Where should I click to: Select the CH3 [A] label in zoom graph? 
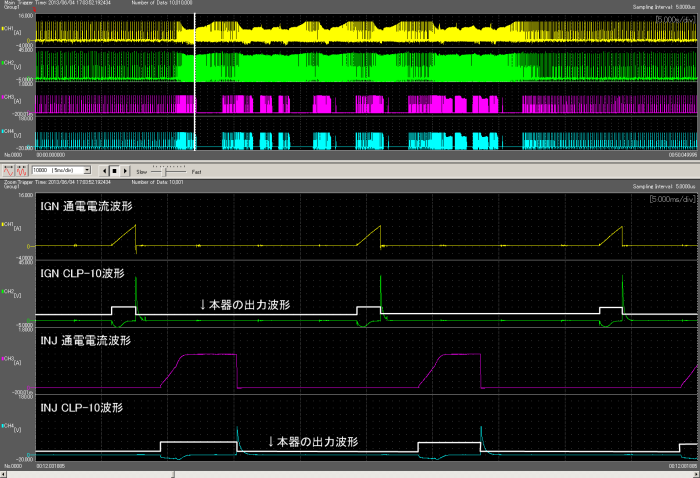pos(12,360)
